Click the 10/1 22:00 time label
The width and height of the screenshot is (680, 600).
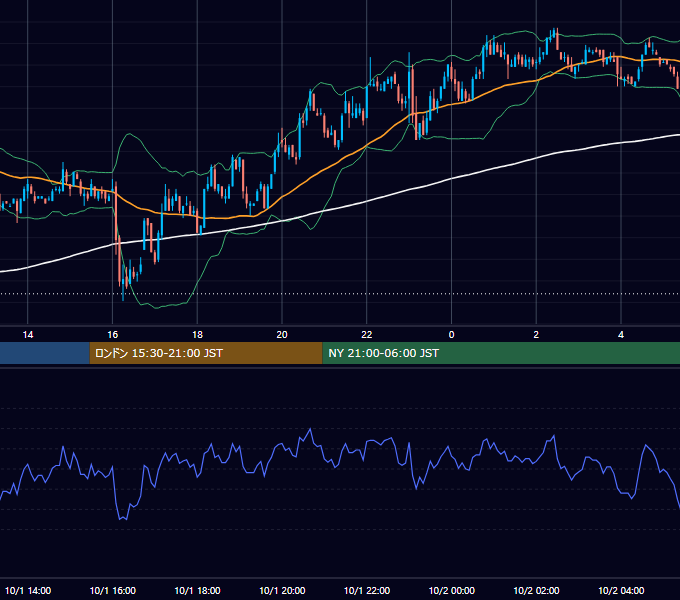click(367, 590)
